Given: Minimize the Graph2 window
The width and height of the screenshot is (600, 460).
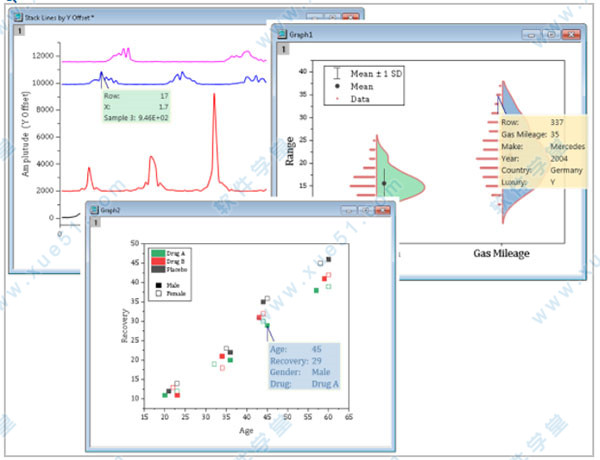Looking at the screenshot, I should point(349,210).
